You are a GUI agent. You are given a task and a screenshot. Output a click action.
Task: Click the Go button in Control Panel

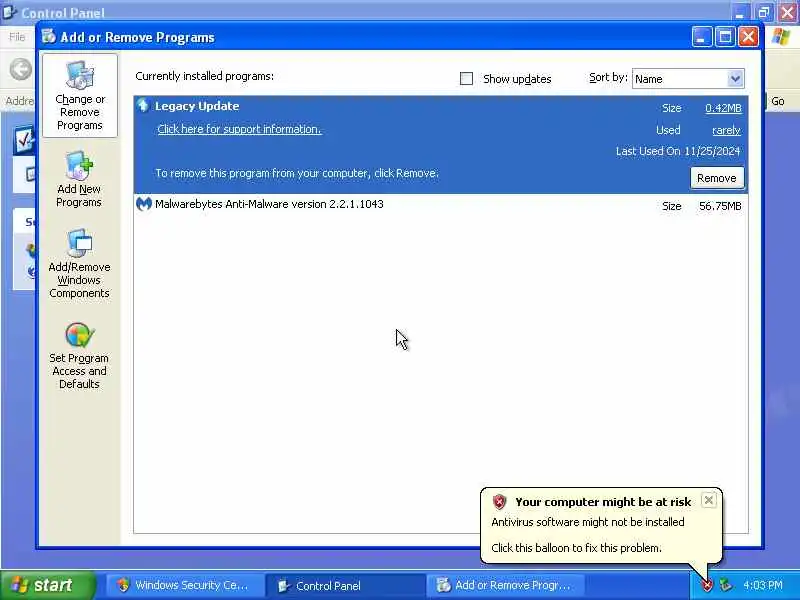point(778,101)
